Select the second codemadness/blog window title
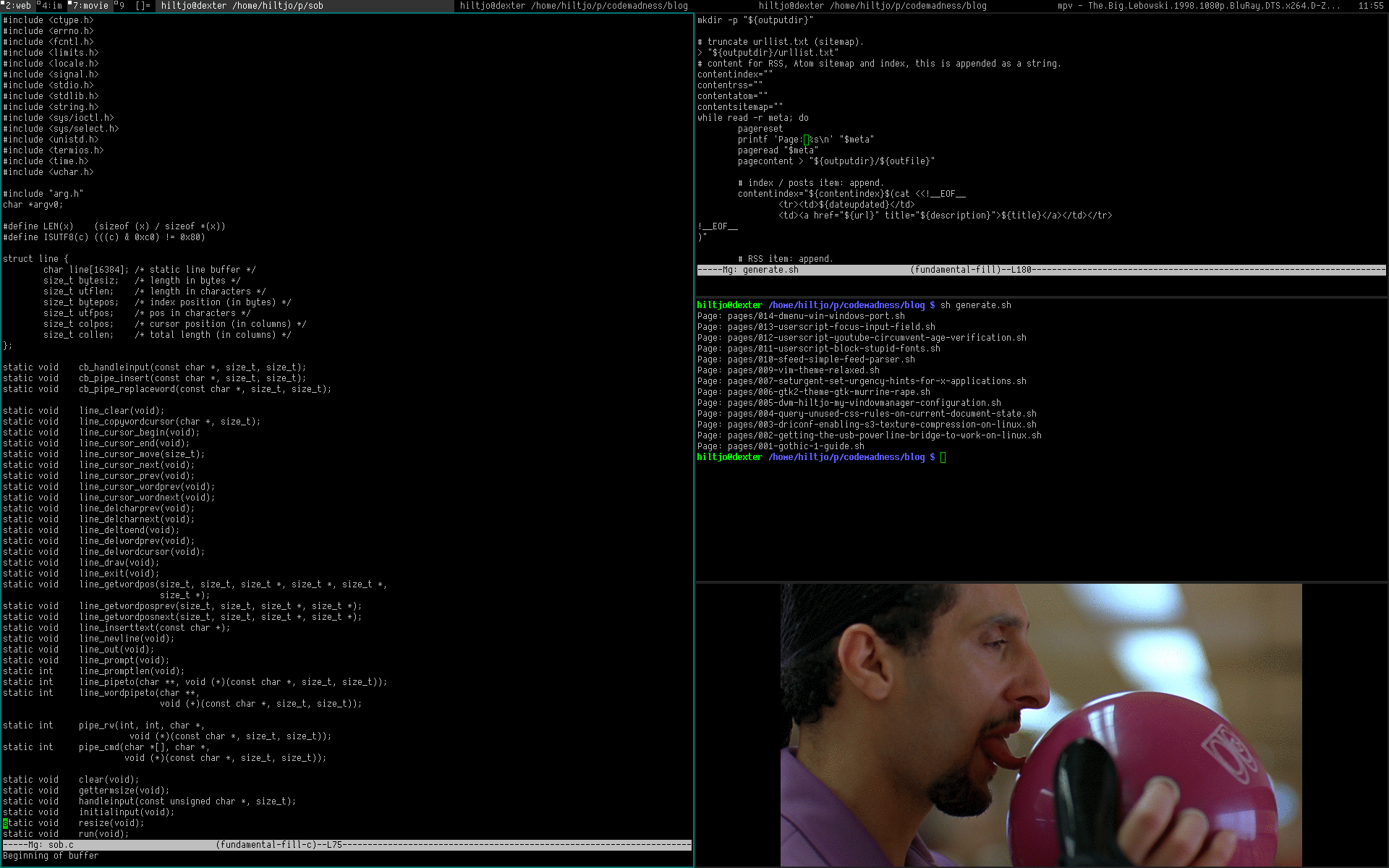1389x868 pixels. [872, 6]
